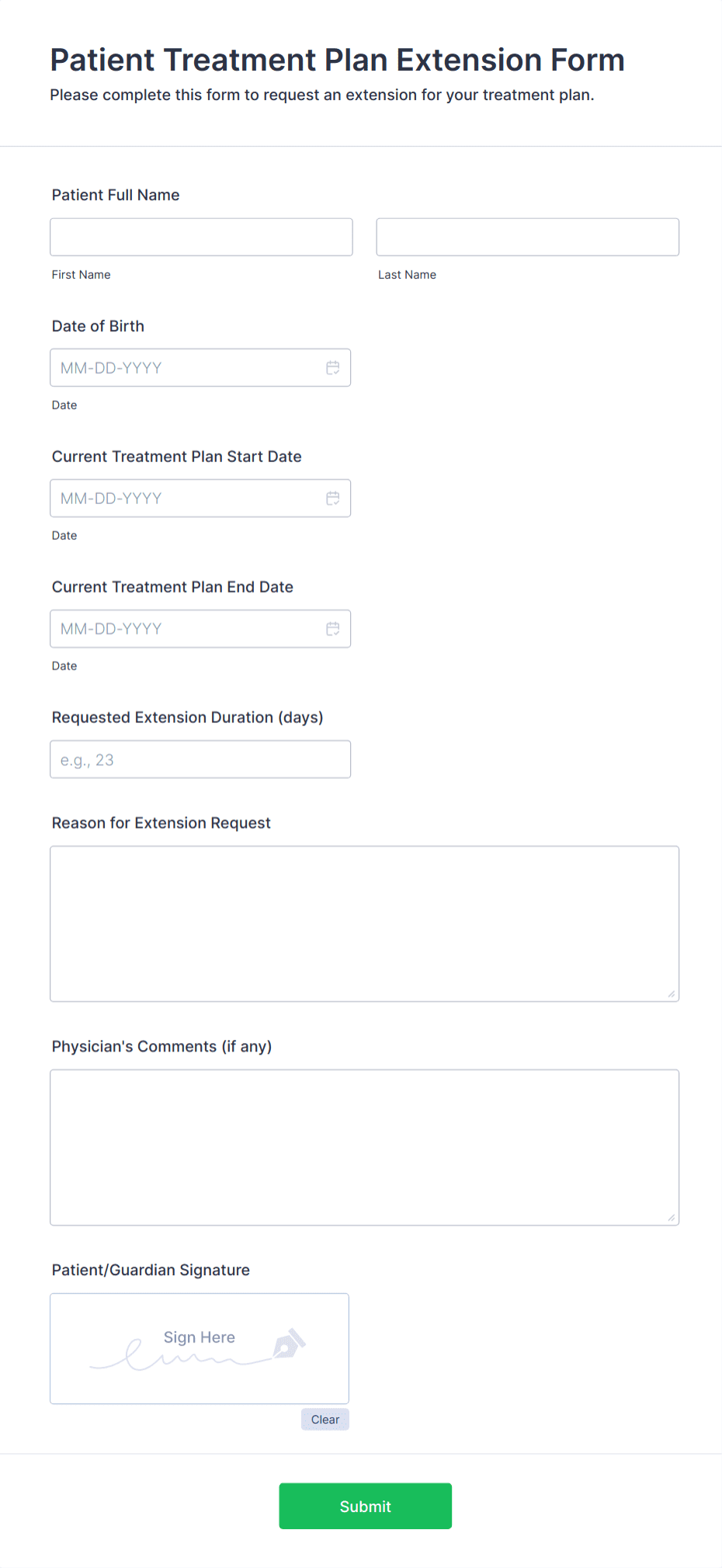The width and height of the screenshot is (722, 1568).
Task: Click the Sign Here signature area
Action: tap(199, 1348)
